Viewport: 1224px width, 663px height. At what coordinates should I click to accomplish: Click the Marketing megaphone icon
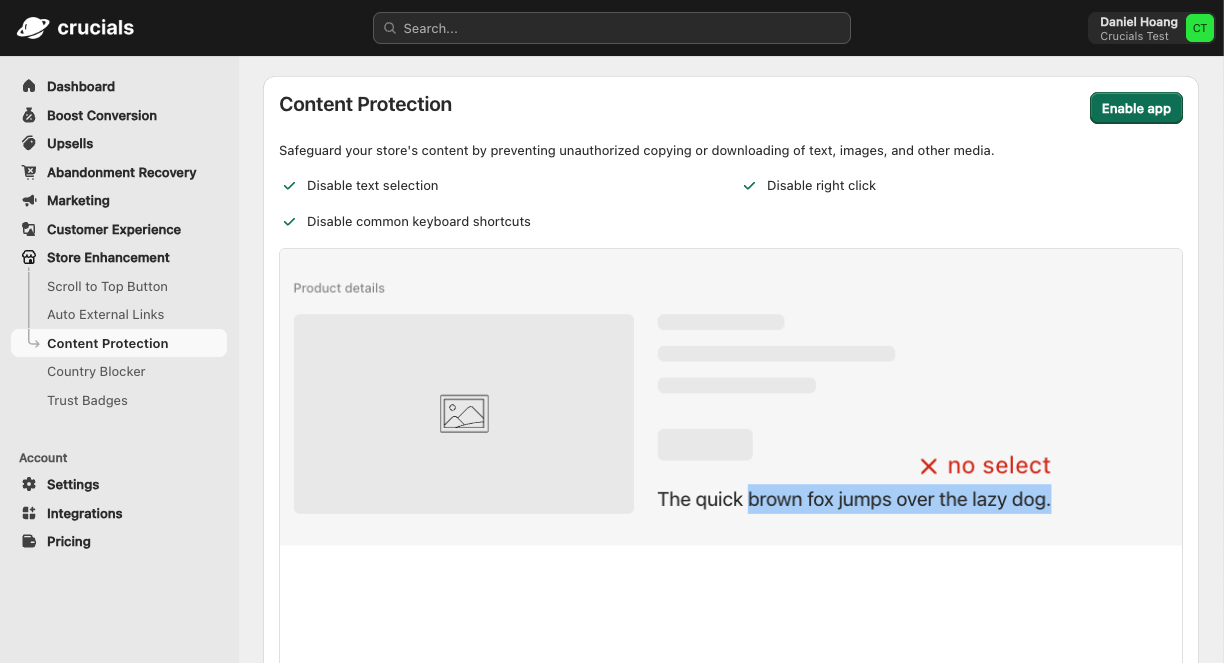click(29, 200)
